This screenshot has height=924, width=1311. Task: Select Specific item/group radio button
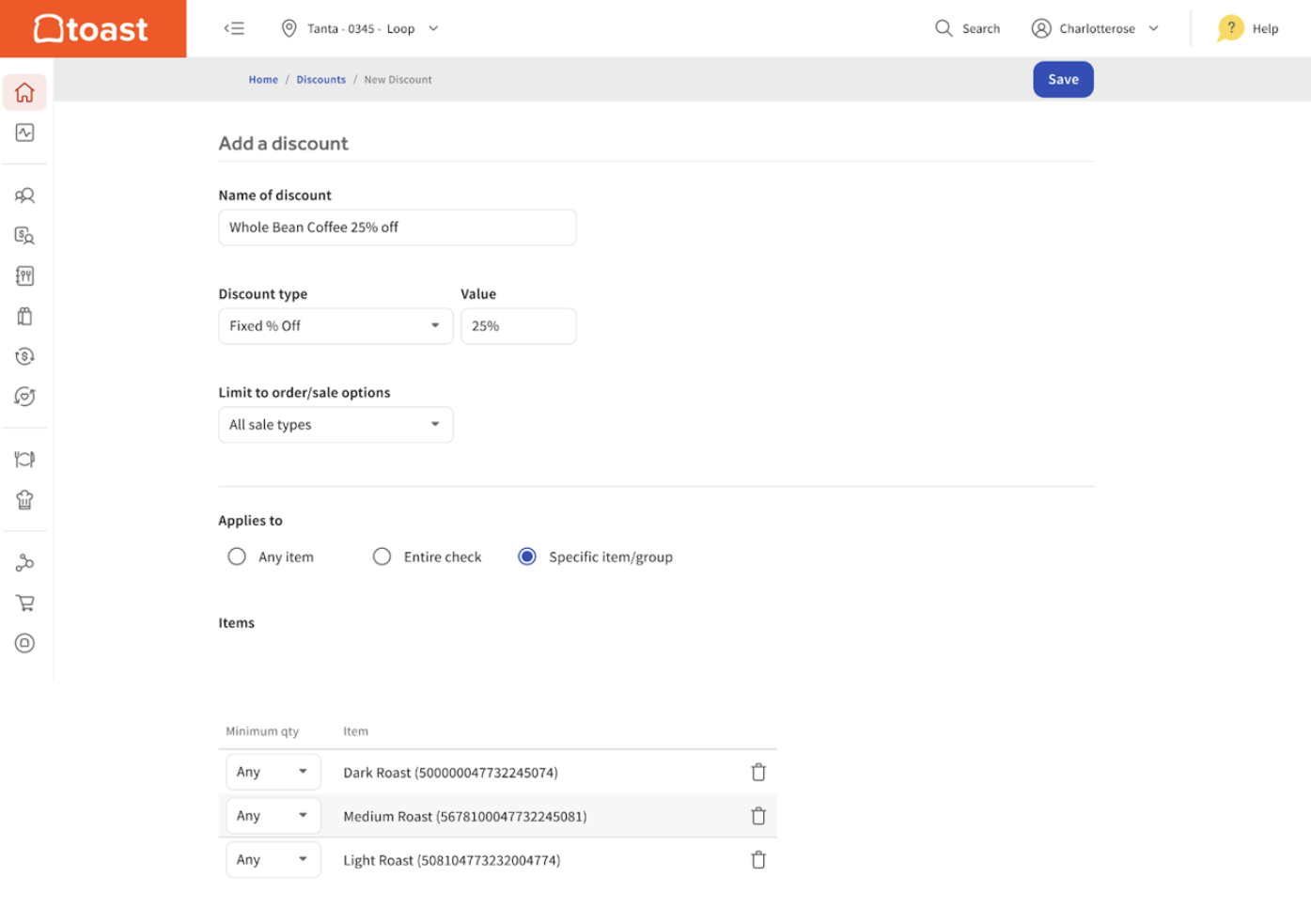tap(527, 556)
